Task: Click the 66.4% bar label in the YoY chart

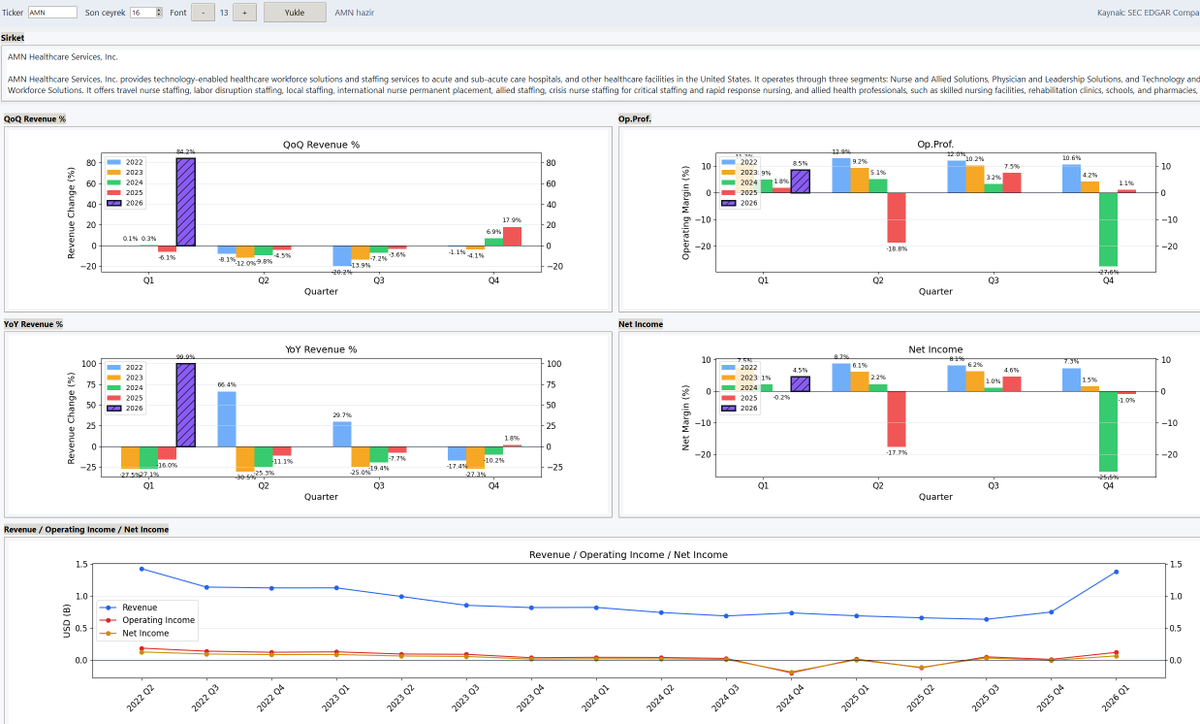Action: click(x=226, y=385)
